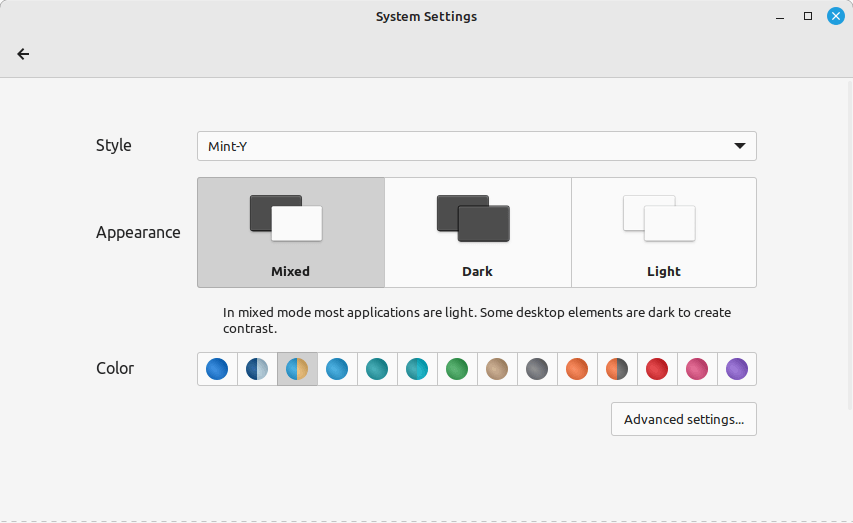This screenshot has width=853, height=523.
Task: Select the blue and sand split color swatch
Action: [x=297, y=369]
